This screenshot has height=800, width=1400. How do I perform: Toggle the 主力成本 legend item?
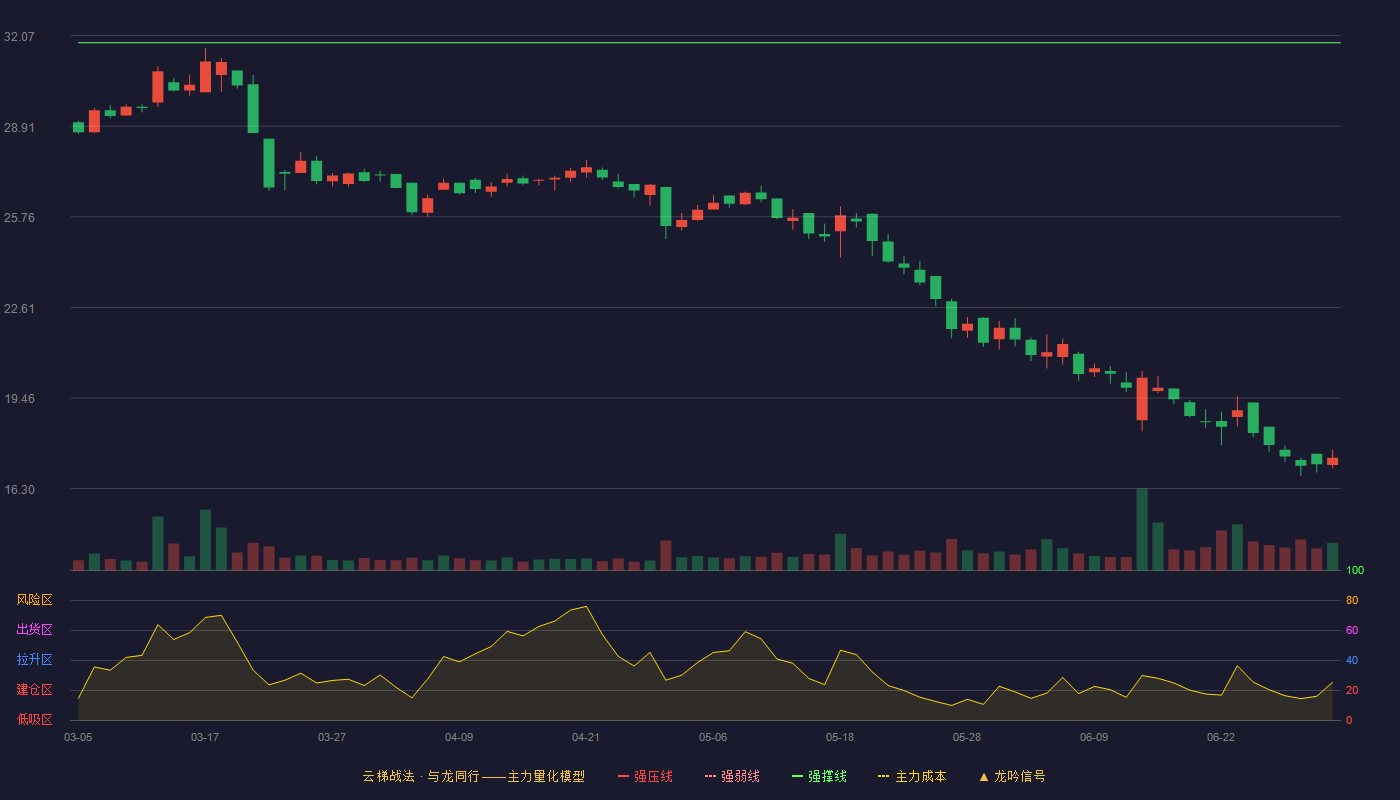912,776
